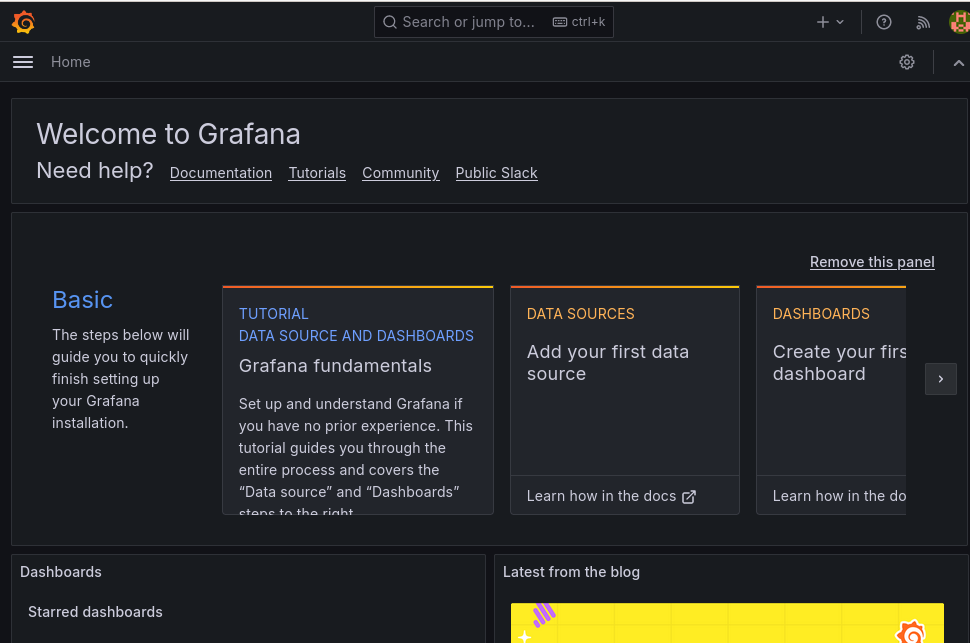
Task: Click the Basic heading text
Action: click(x=82, y=300)
